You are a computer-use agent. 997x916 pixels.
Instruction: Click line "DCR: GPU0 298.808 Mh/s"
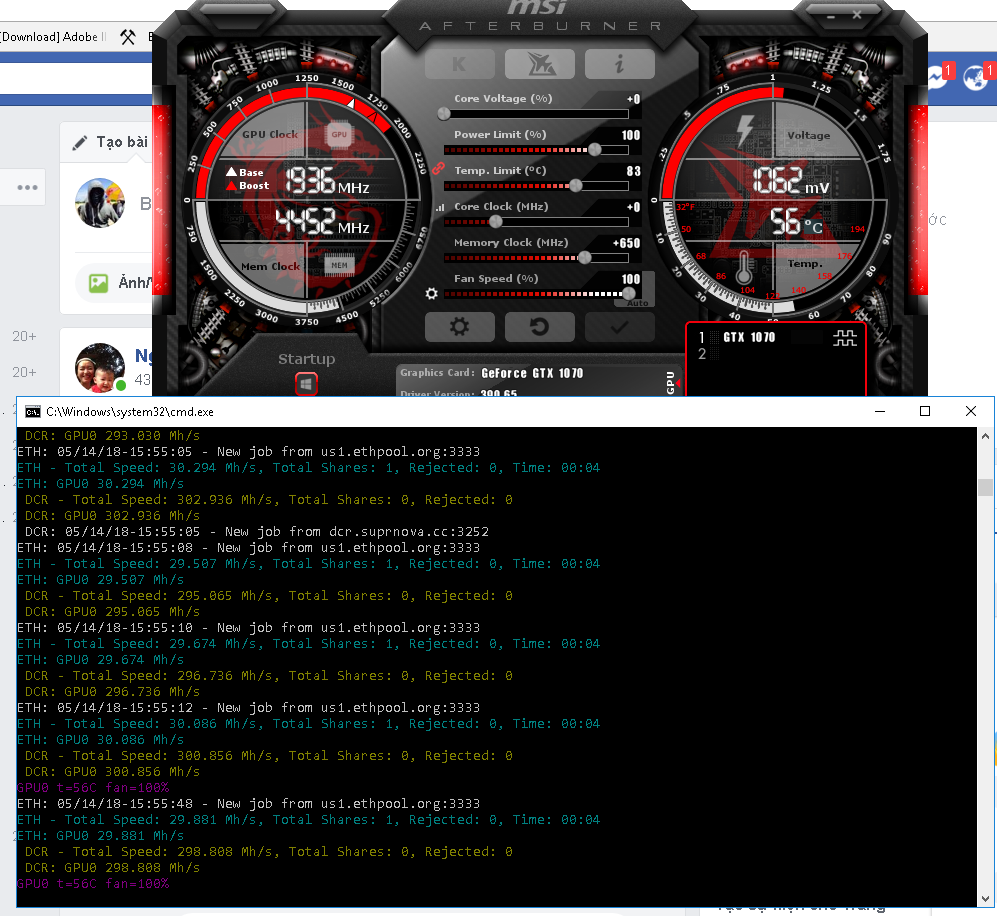[113, 868]
